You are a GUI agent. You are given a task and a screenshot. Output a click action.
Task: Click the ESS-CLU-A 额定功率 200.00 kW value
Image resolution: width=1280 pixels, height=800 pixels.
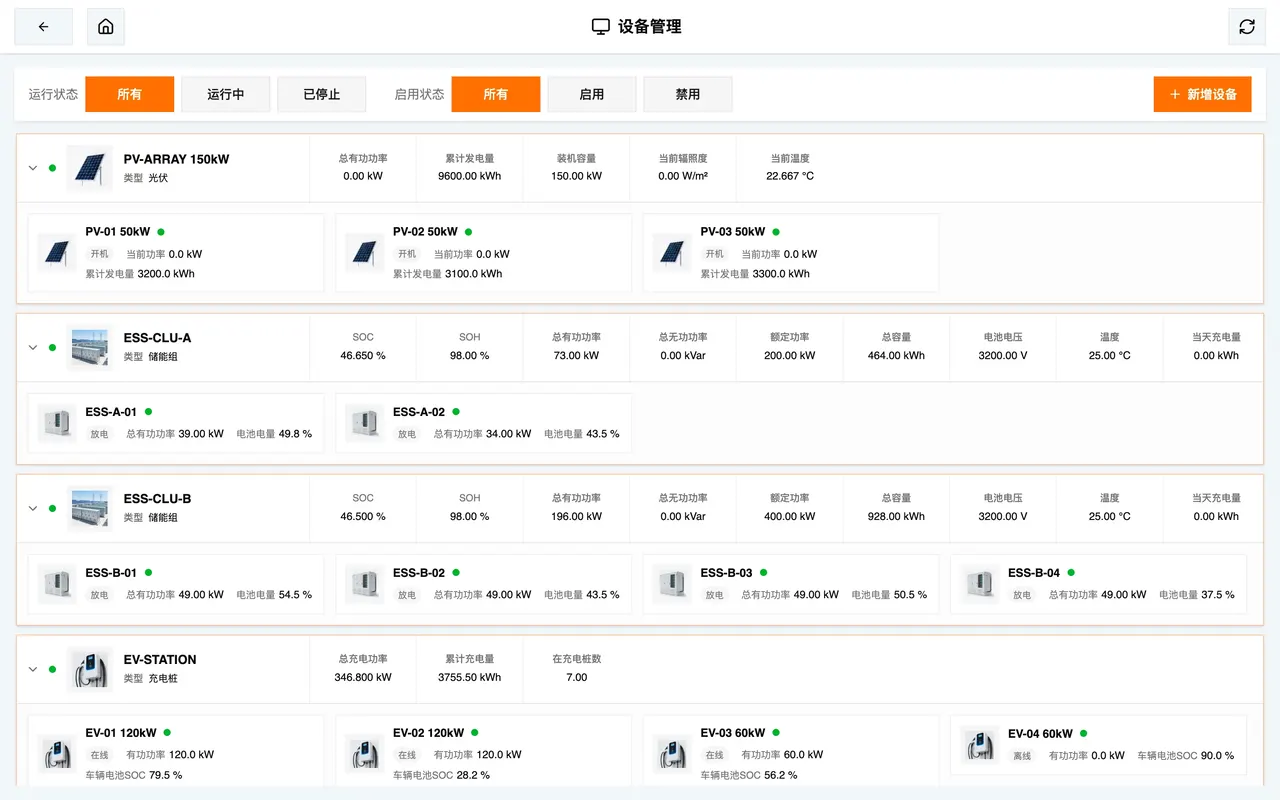(x=790, y=355)
